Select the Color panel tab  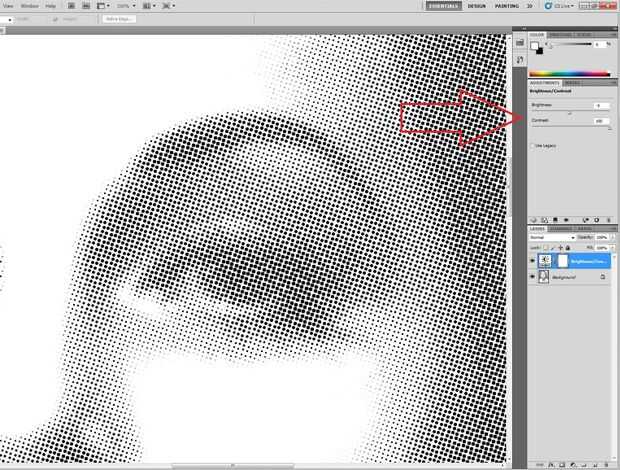click(537, 35)
